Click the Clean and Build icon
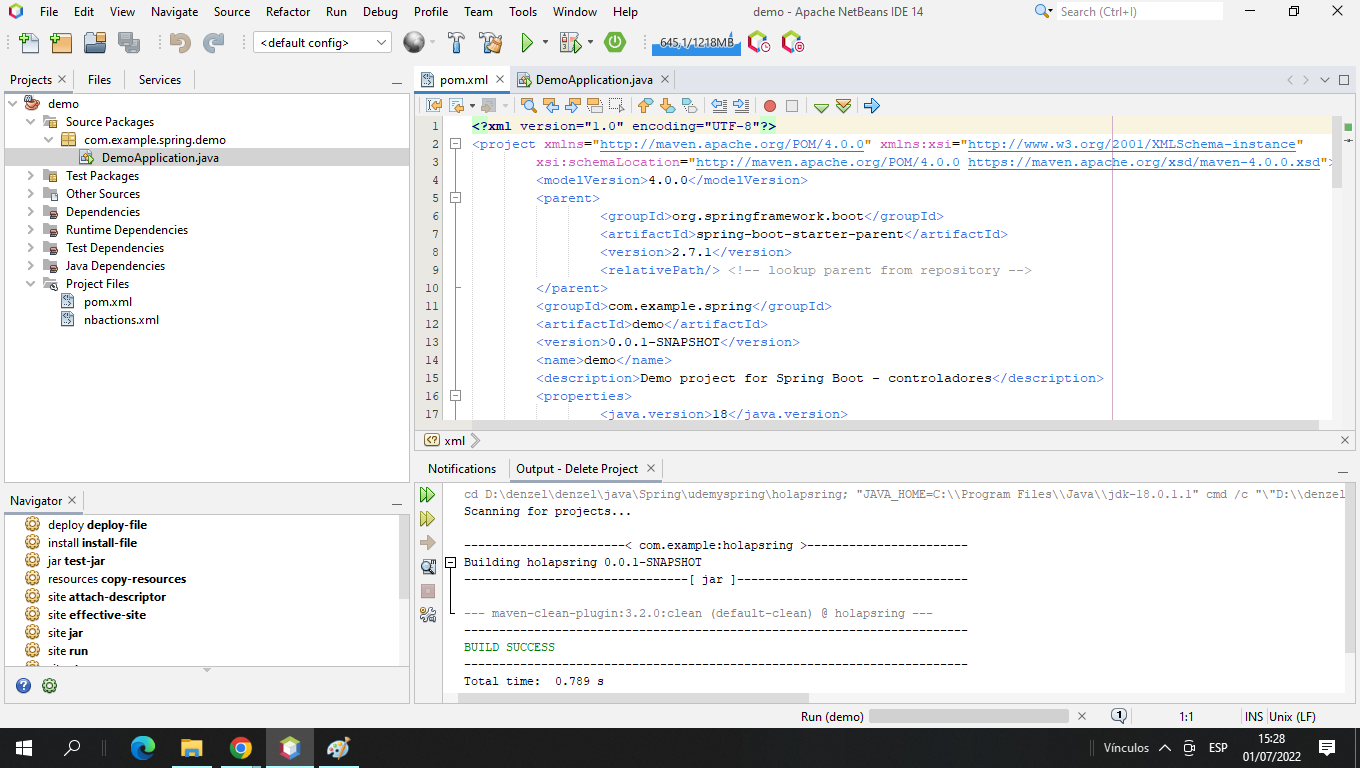The width and height of the screenshot is (1360, 768). pos(490,43)
